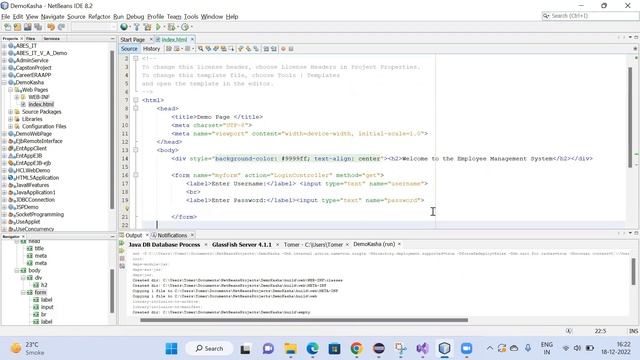The height and width of the screenshot is (360, 640).
Task: Click the Stop Macro Recording icon
Action: [291, 49]
